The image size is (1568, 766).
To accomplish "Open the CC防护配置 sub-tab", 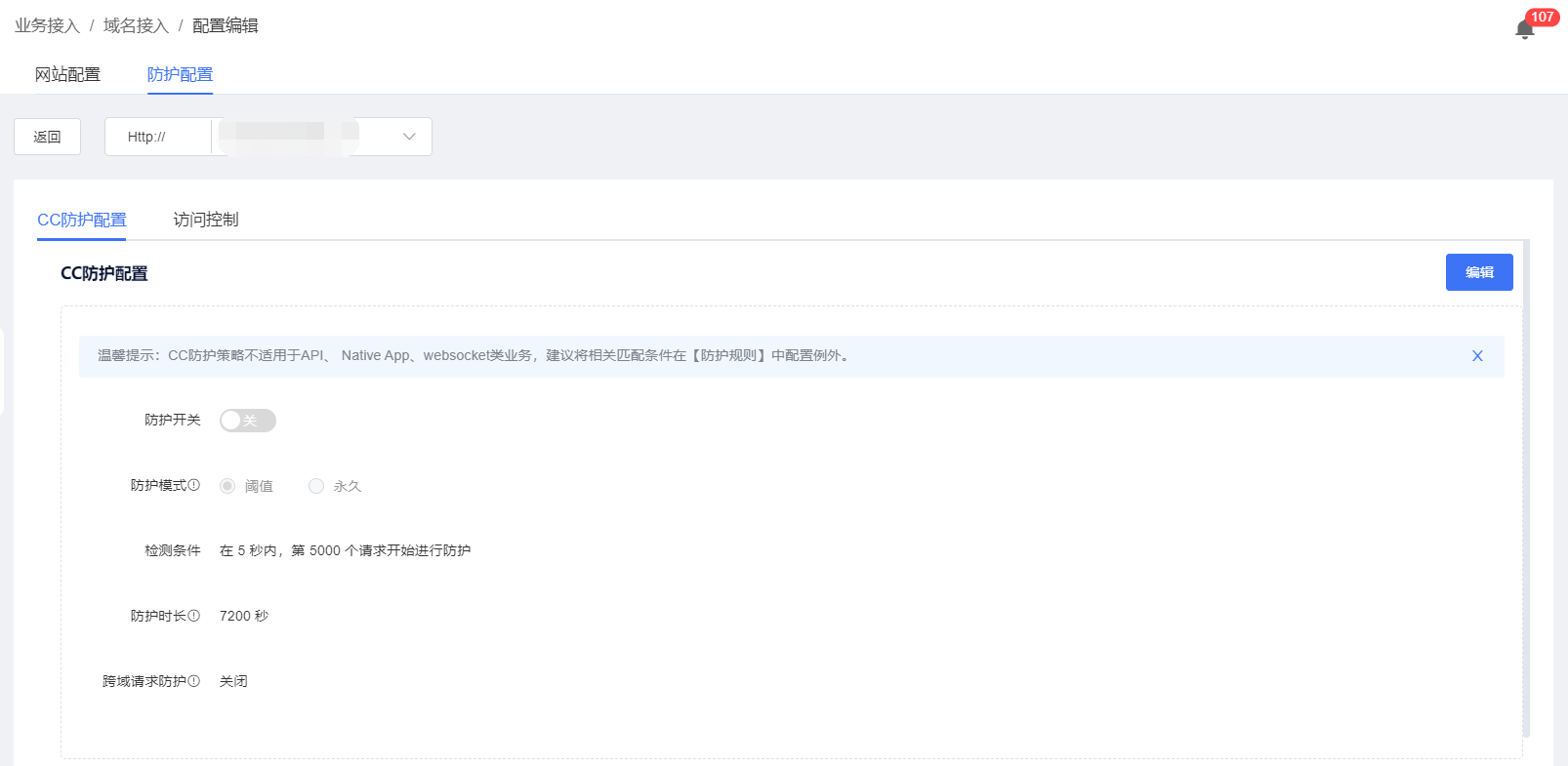I will pyautogui.click(x=82, y=220).
